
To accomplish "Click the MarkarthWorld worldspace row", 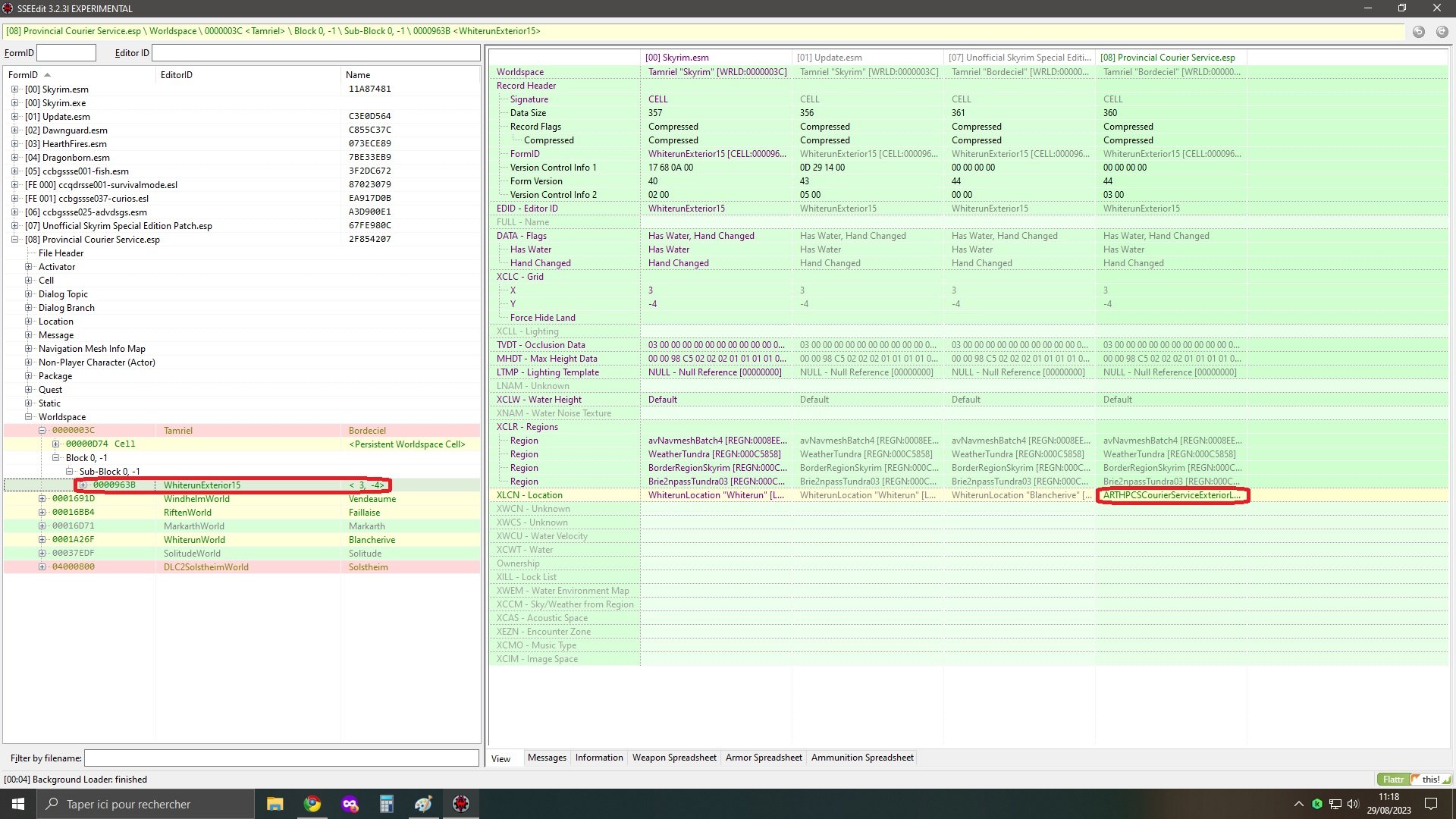I will pyautogui.click(x=242, y=526).
